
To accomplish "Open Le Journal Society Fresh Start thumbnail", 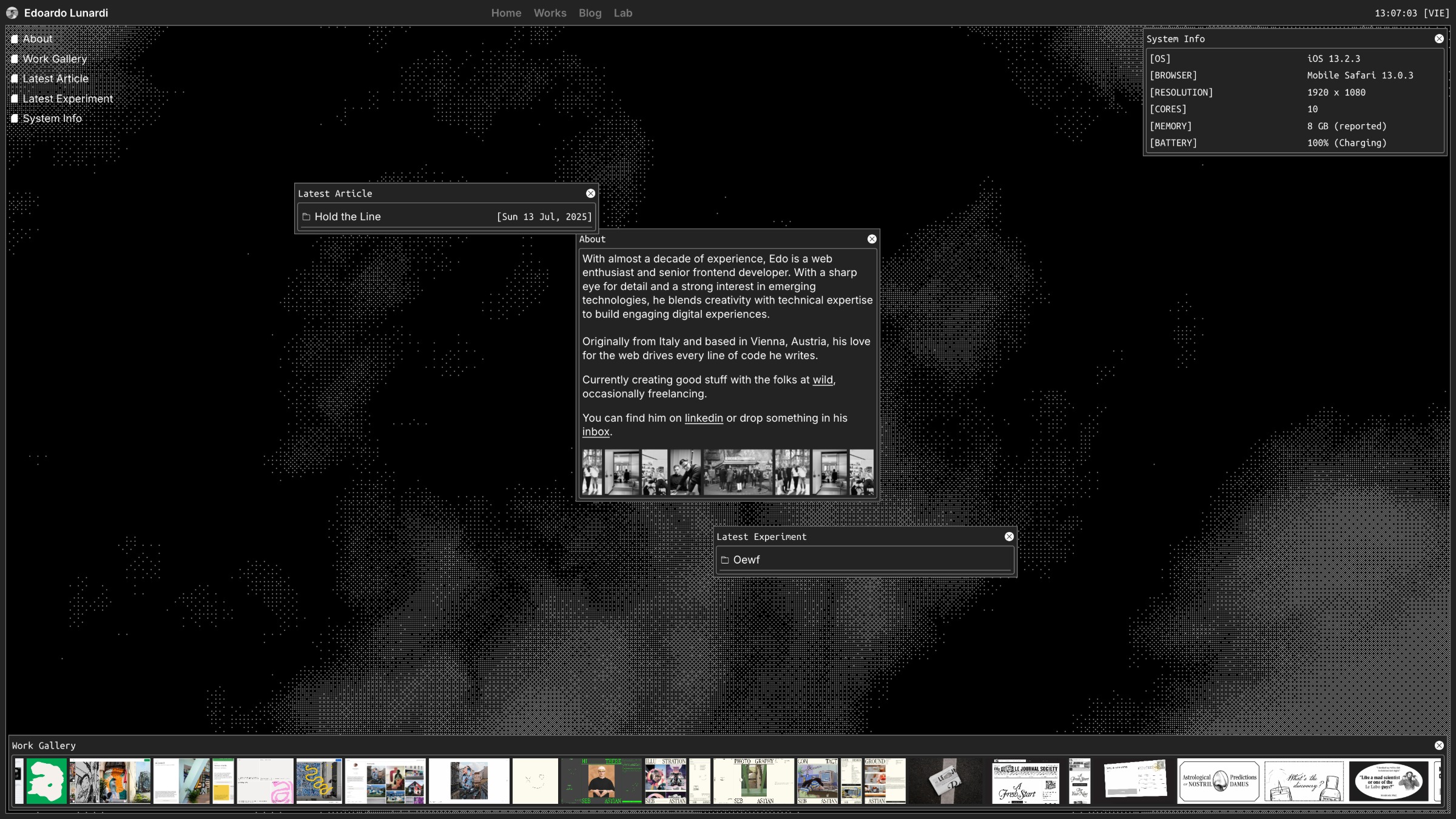I will (1026, 781).
